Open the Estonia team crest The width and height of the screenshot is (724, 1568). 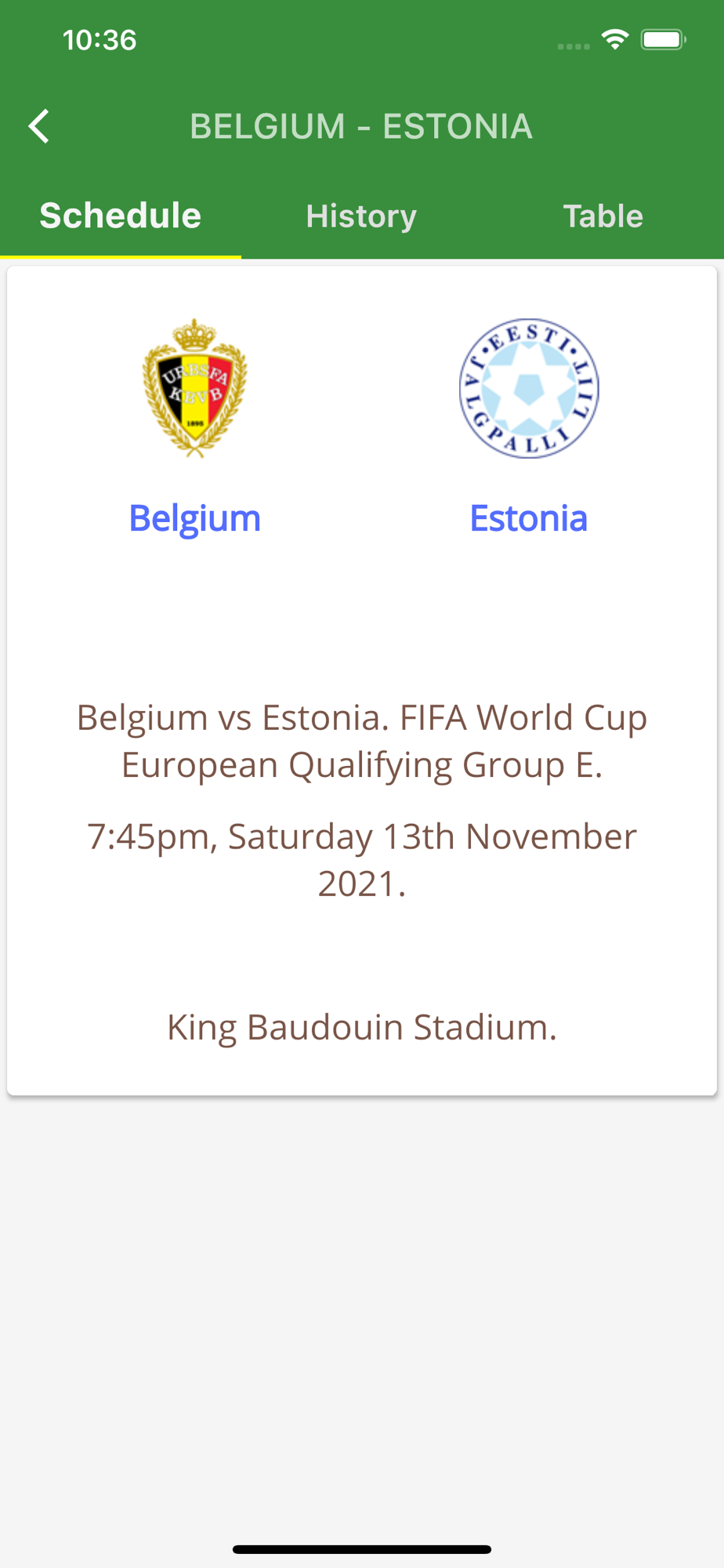(529, 388)
